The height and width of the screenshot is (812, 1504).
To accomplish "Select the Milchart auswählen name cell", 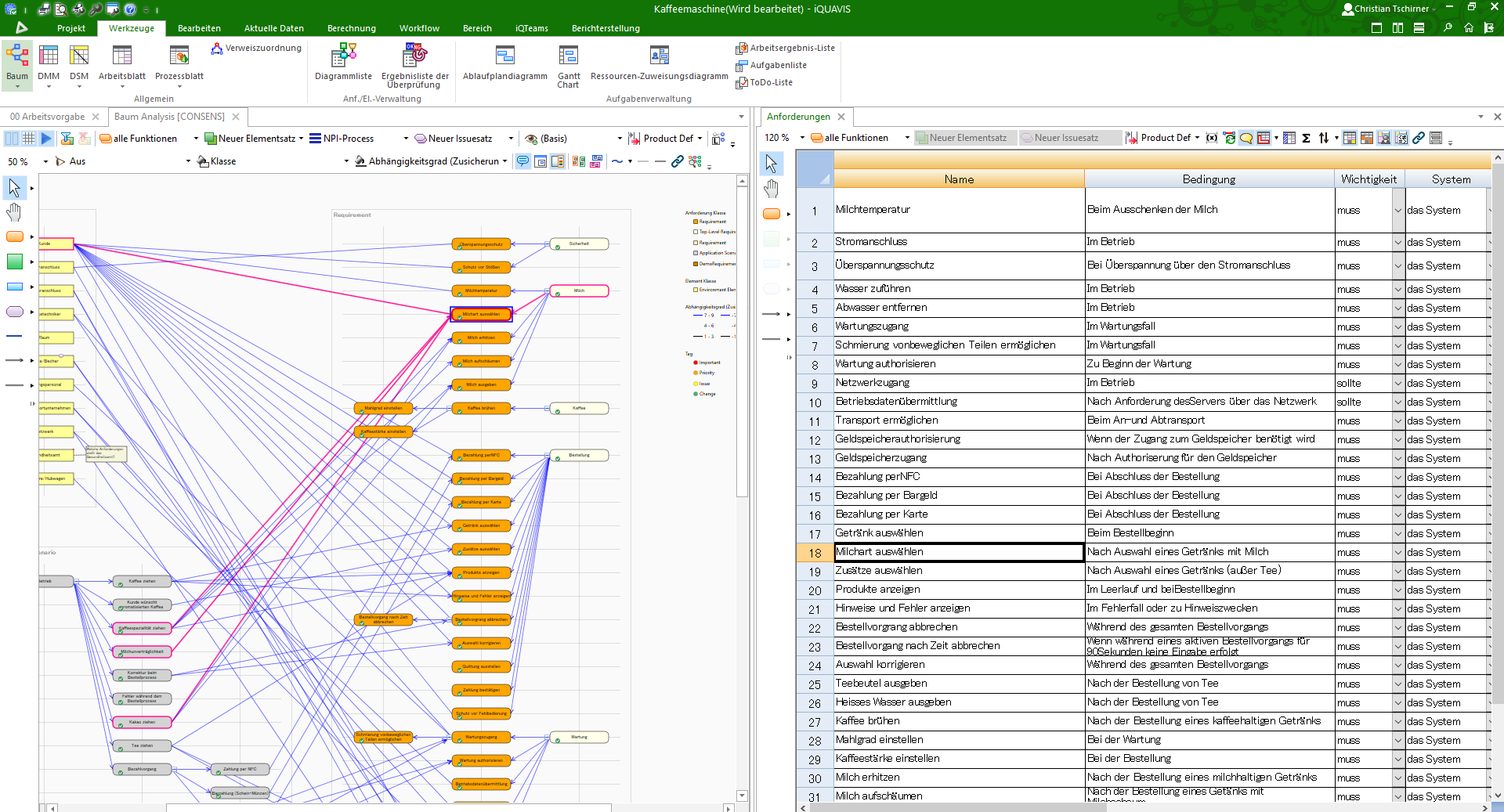I will coord(959,552).
